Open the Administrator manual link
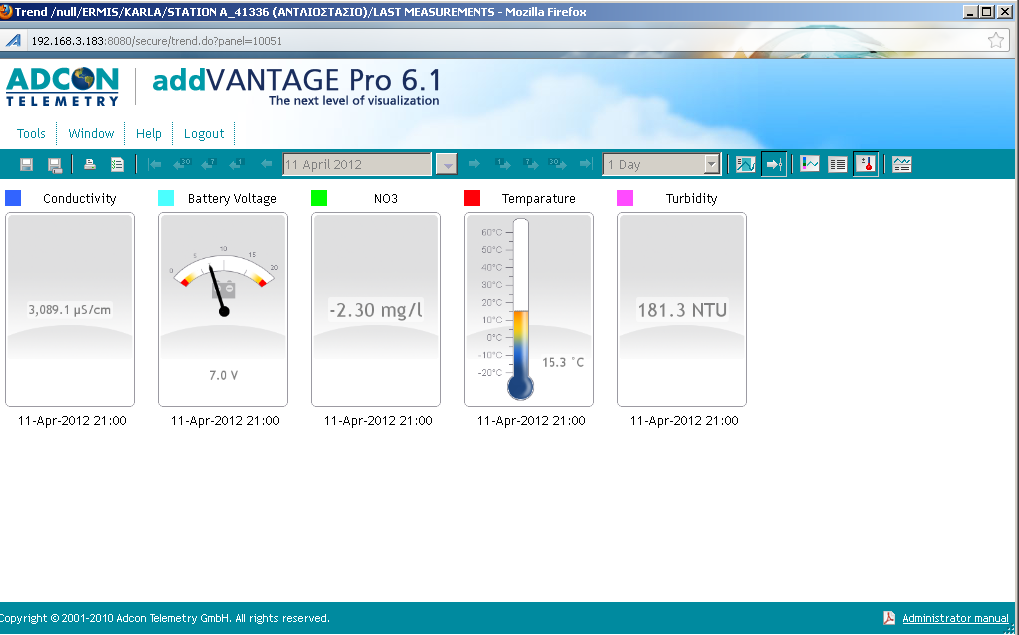 tap(955, 618)
